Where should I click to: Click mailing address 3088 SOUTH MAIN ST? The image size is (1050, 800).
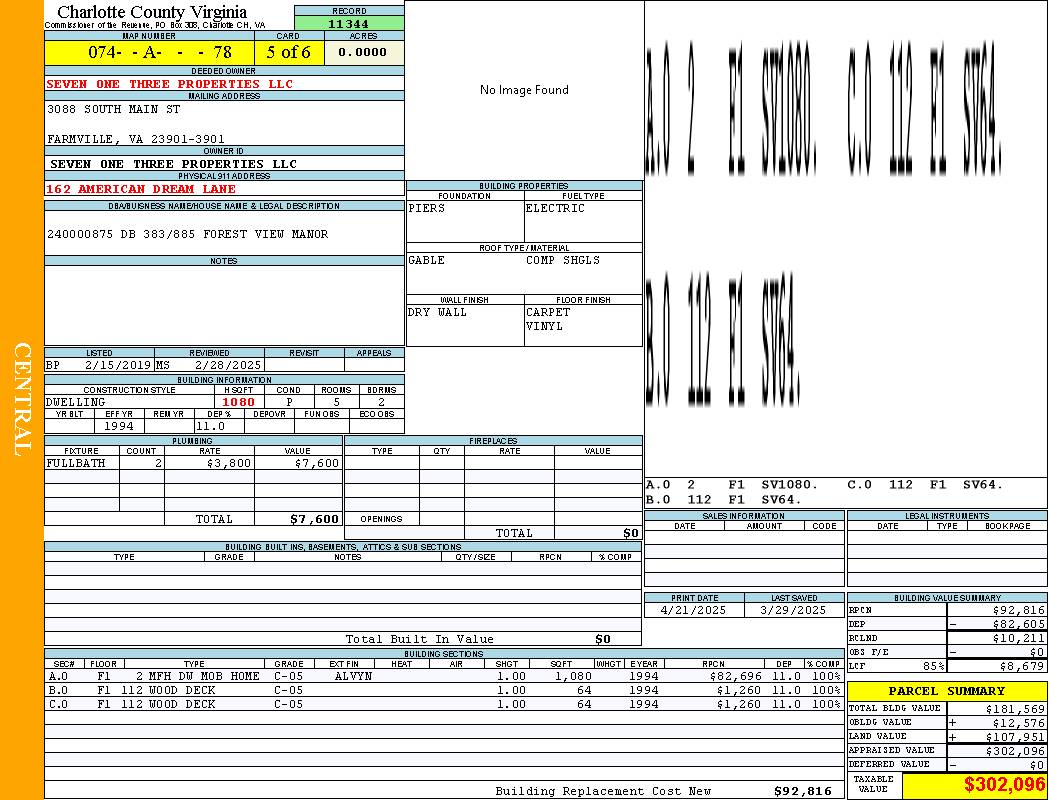(x=113, y=108)
